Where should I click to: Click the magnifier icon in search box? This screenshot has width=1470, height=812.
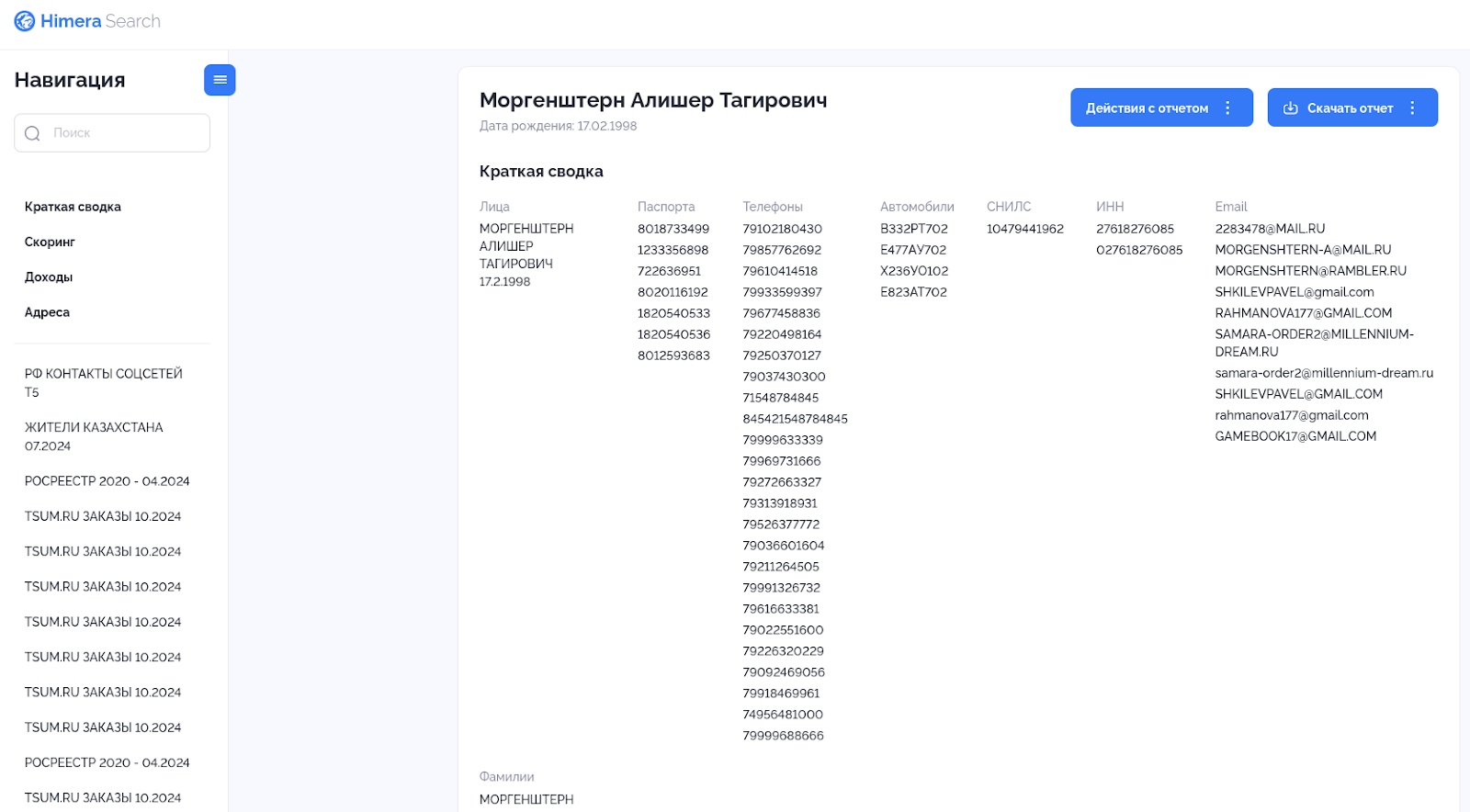click(x=33, y=133)
